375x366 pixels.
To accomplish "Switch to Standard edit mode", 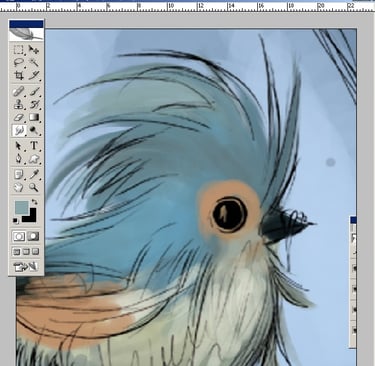I will [19, 237].
